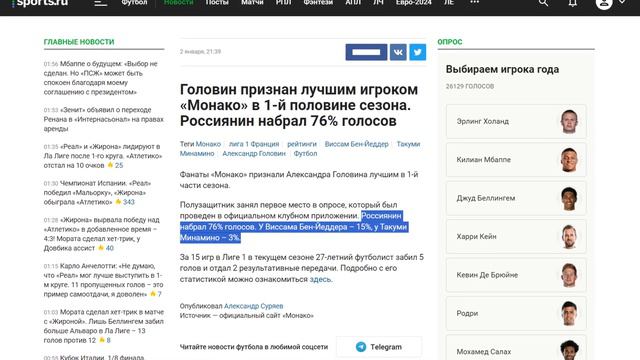
Task: Share the article via Twitter icon
Action: point(418,52)
